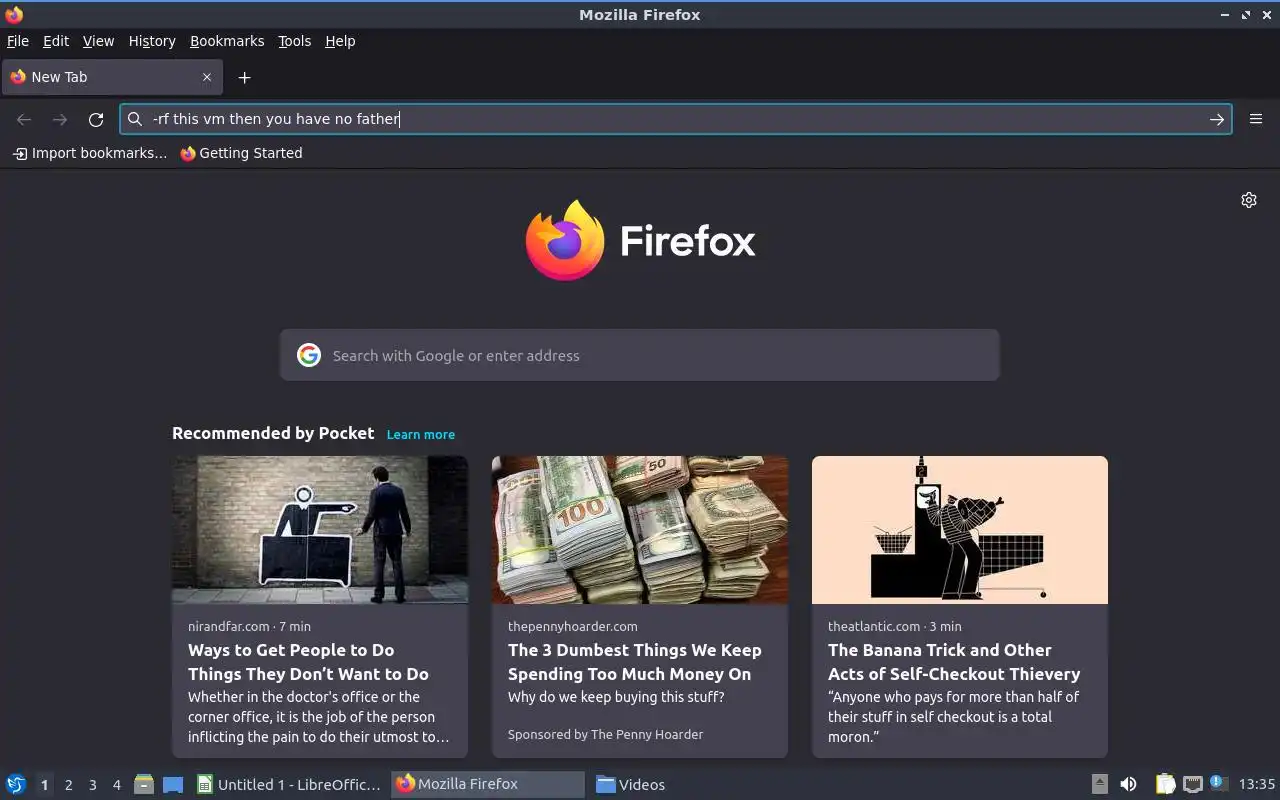Open the History menu
Image resolution: width=1280 pixels, height=800 pixels.
[x=152, y=41]
